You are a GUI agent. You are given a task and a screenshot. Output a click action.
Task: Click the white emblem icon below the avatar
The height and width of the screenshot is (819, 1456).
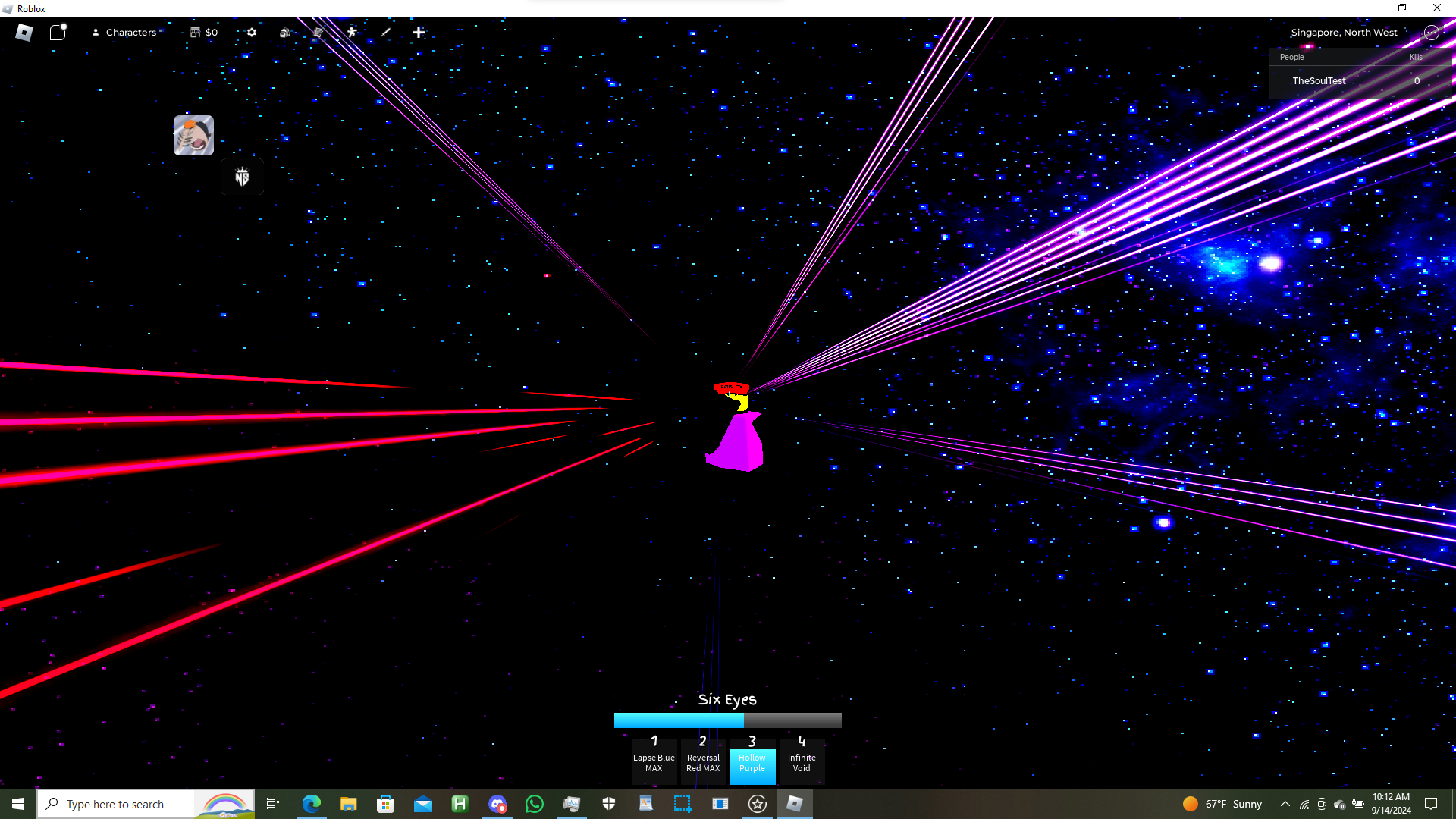[x=242, y=177]
